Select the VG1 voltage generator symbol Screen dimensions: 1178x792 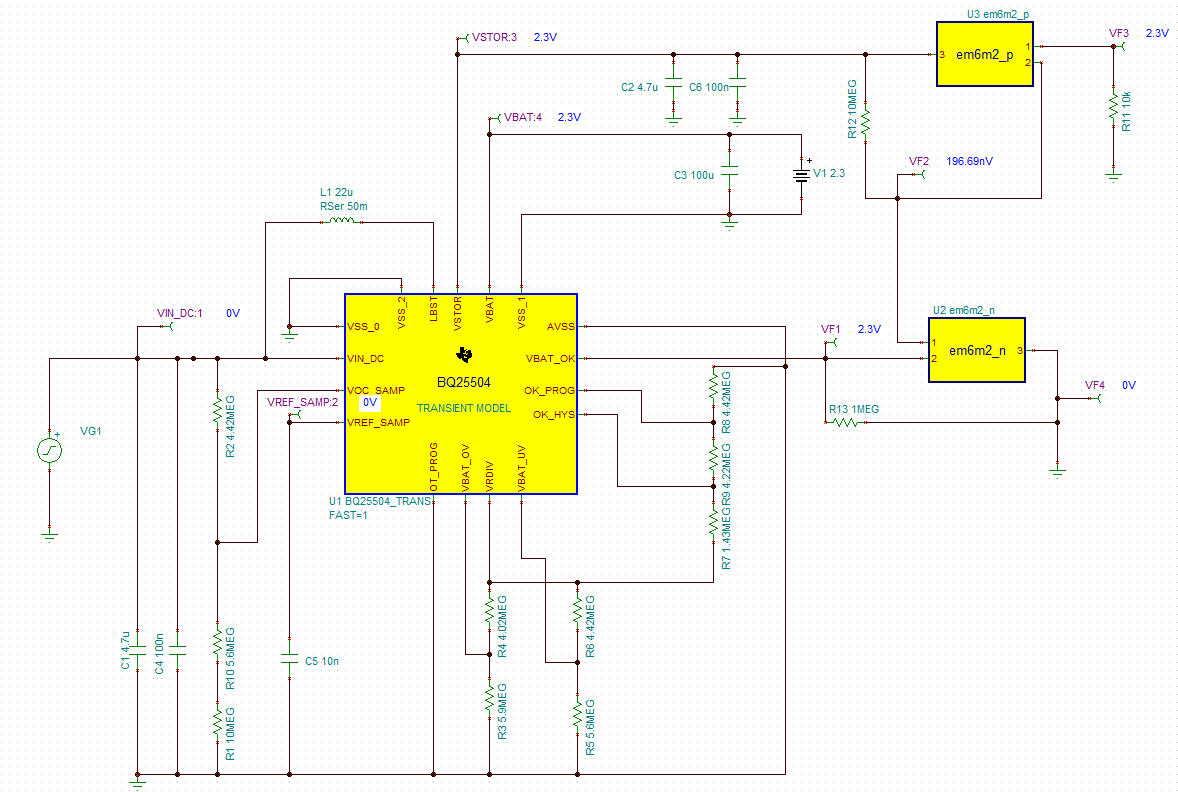pyautogui.click(x=50, y=450)
